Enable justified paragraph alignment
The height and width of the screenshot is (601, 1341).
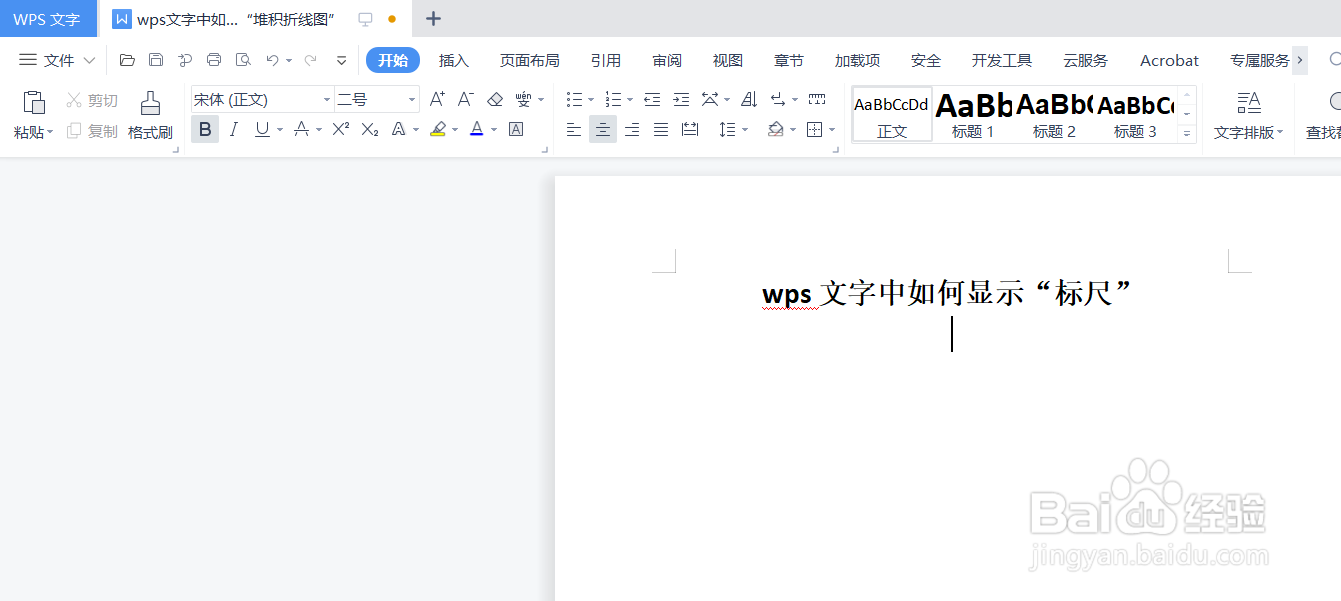(x=660, y=129)
